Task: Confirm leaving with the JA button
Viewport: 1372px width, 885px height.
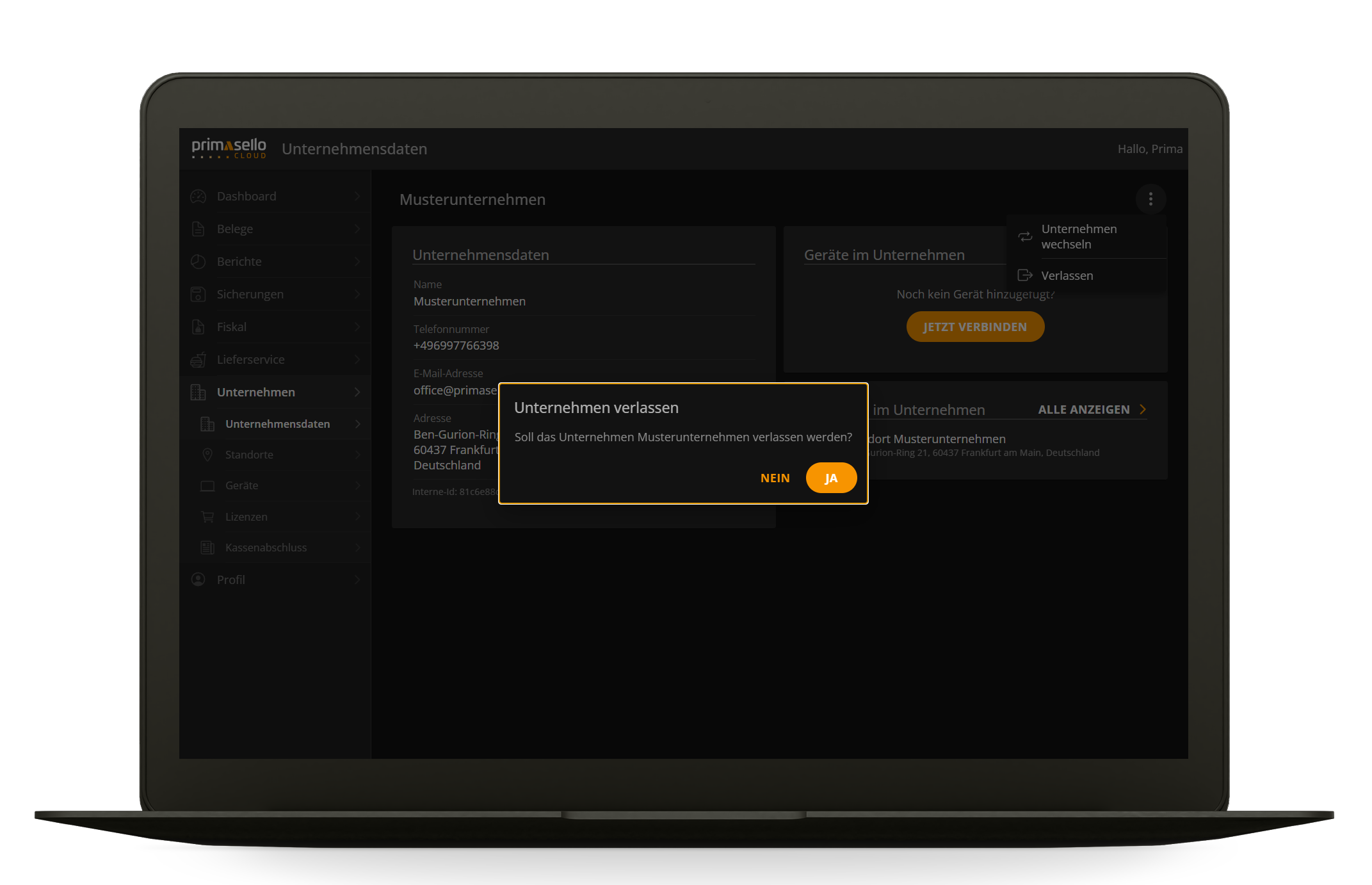Action: point(830,478)
